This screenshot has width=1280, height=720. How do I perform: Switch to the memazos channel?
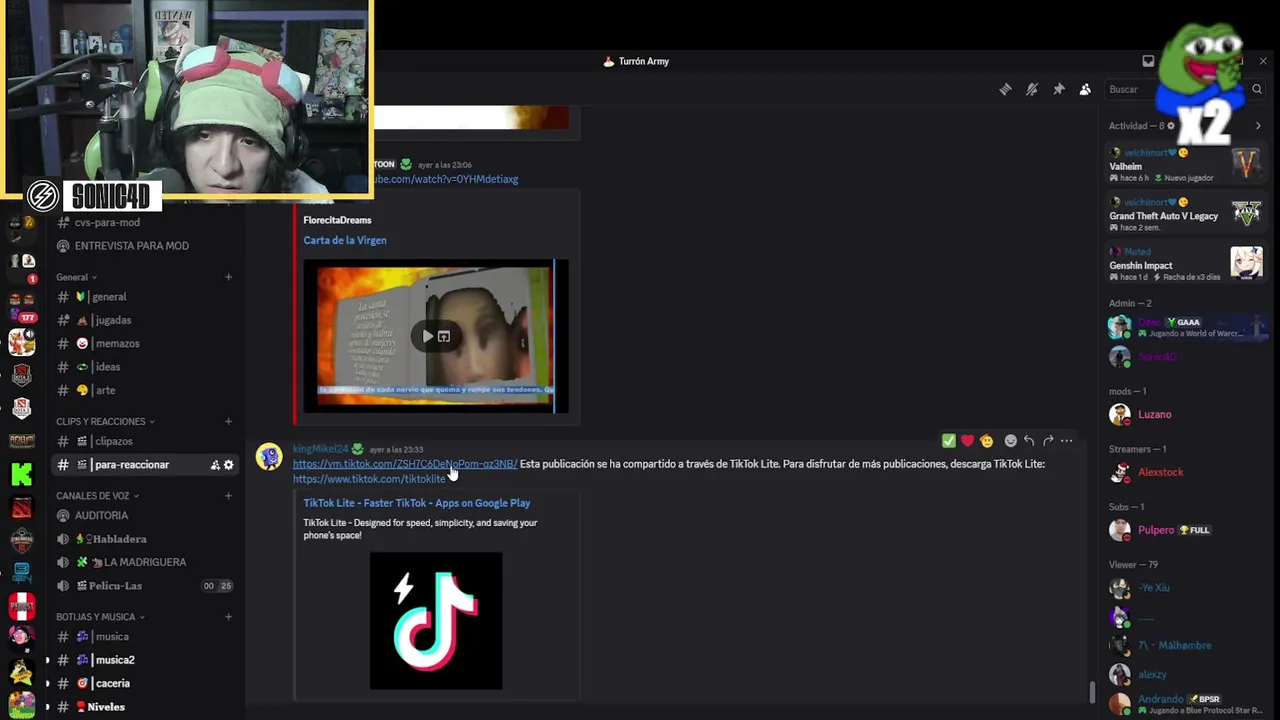coord(143,343)
